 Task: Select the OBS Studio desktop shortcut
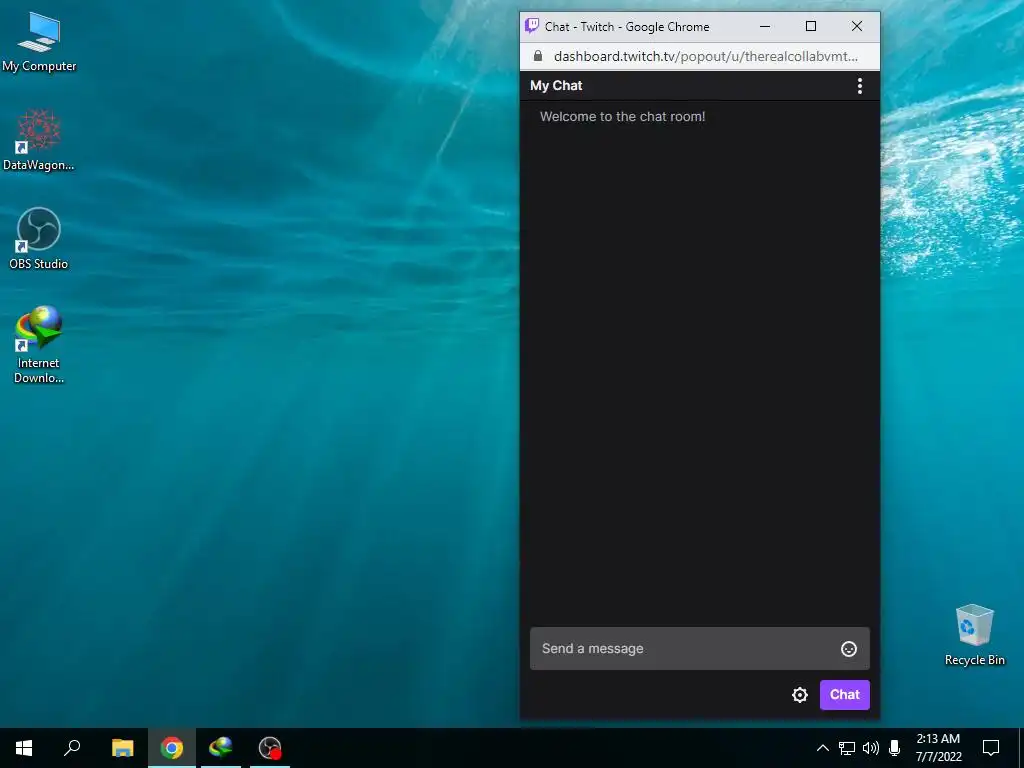pos(39,239)
